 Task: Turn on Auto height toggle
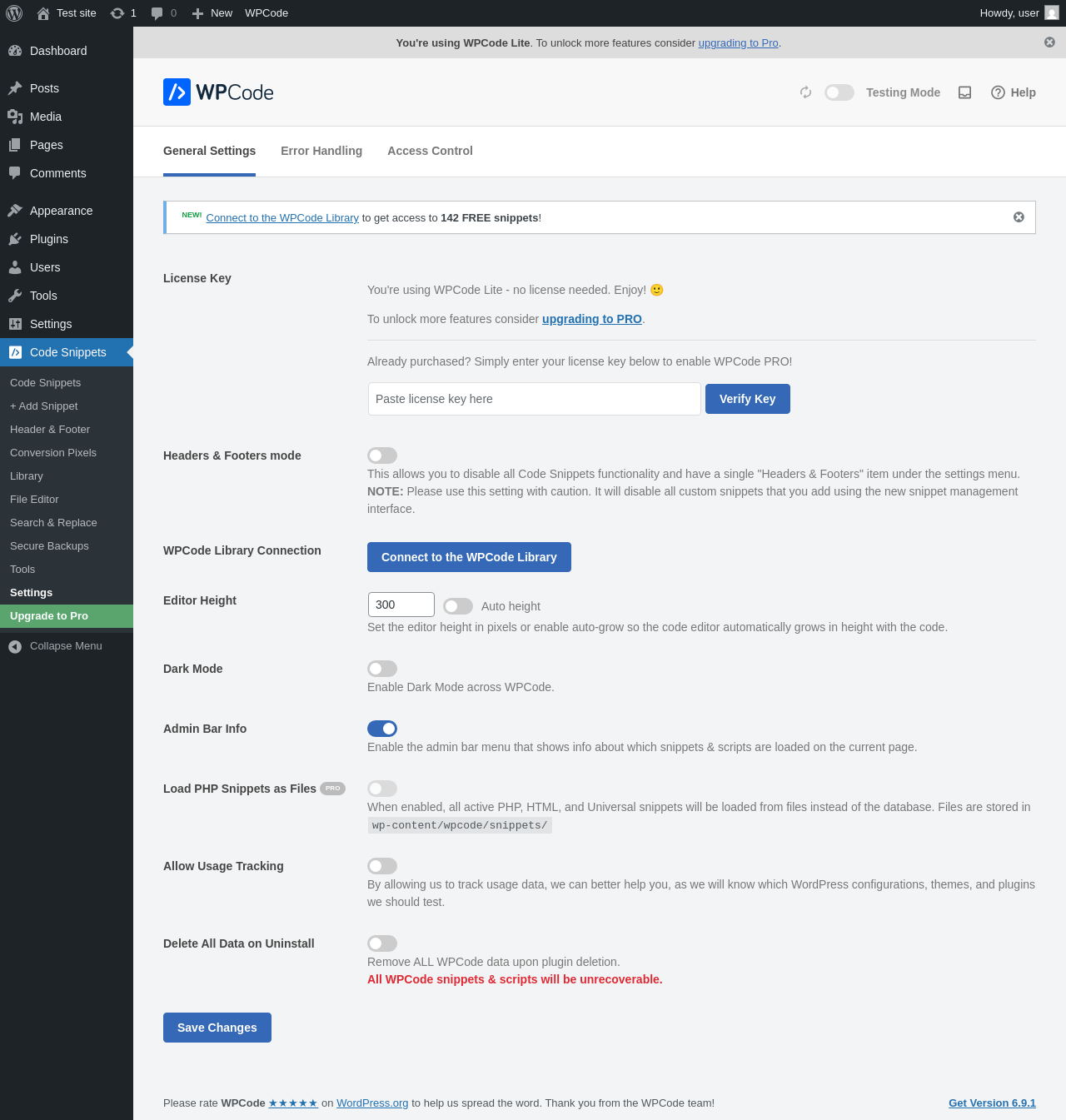tap(458, 606)
